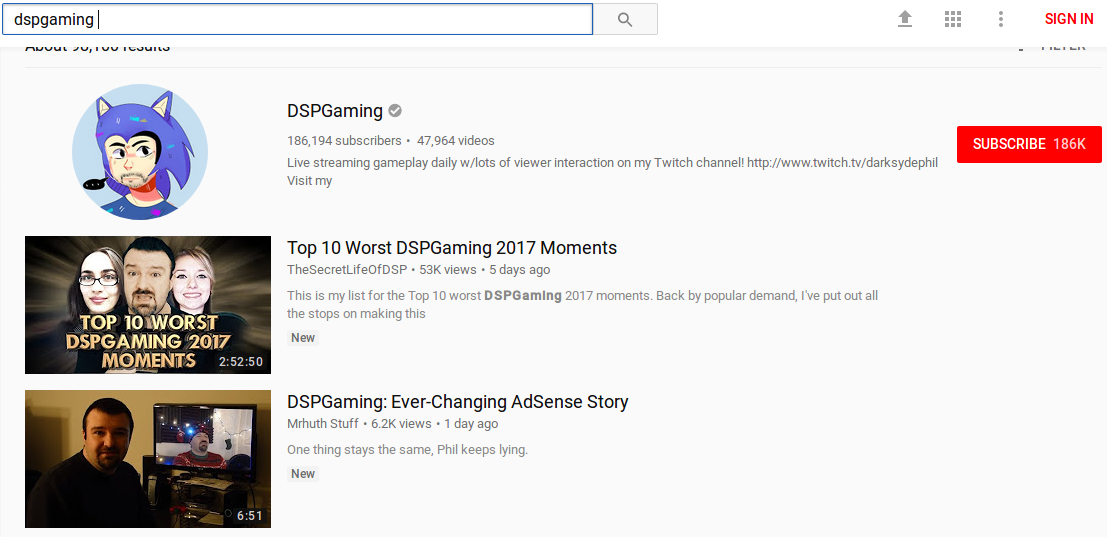
Task: Click the 2:52:50 duration label
Action: click(241, 362)
